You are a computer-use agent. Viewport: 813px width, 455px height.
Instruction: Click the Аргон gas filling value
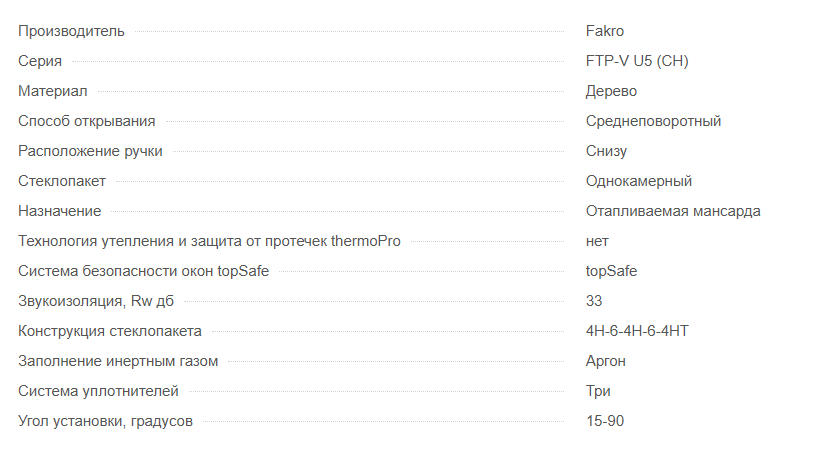(x=606, y=361)
